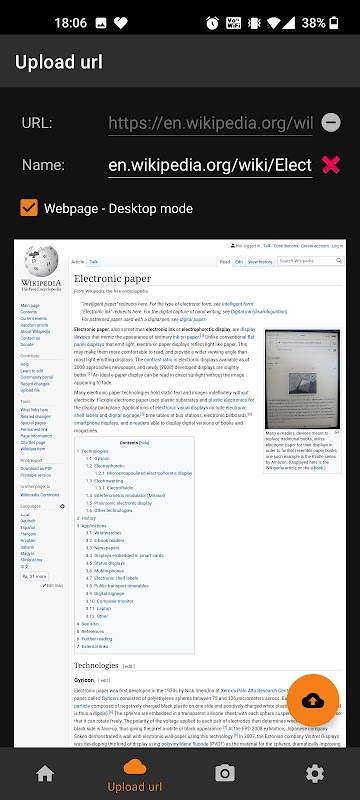This screenshot has width=360, height=800.
Task: Jump to 1.1 Gyricon contents entry
Action: point(97,458)
